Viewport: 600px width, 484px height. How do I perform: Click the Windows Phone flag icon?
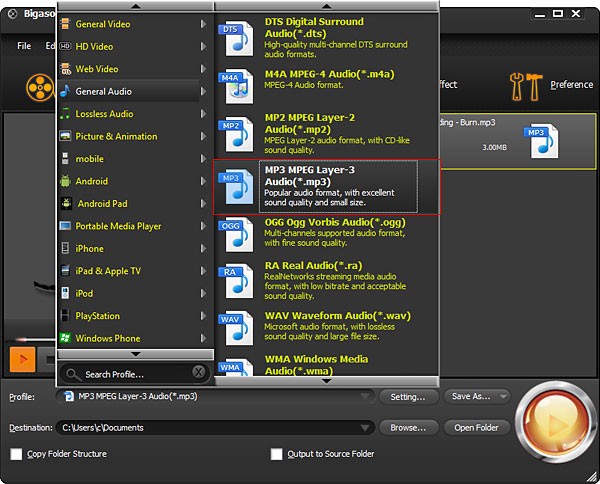pyautogui.click(x=65, y=338)
